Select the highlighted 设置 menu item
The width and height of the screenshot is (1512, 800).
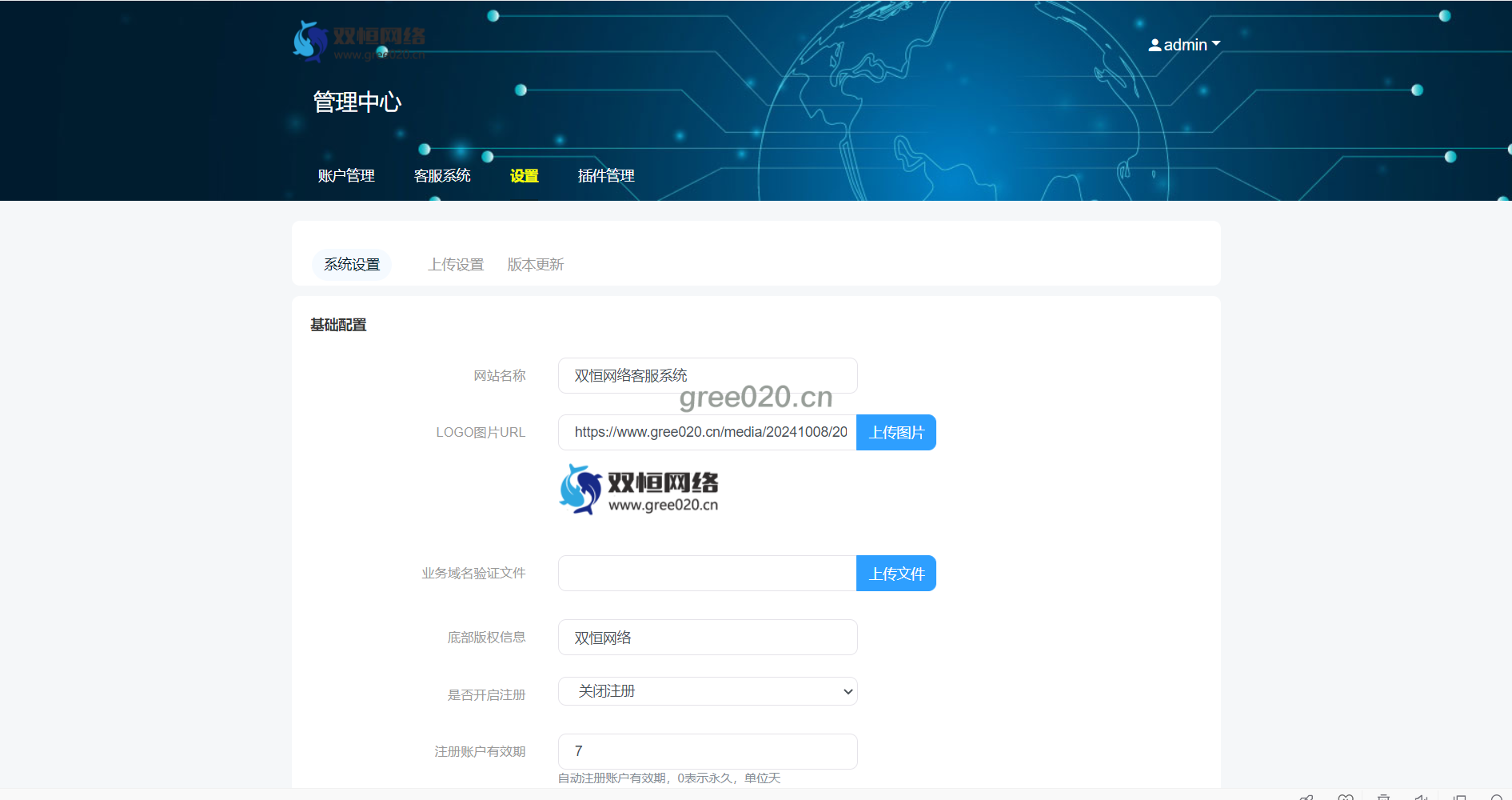(525, 176)
